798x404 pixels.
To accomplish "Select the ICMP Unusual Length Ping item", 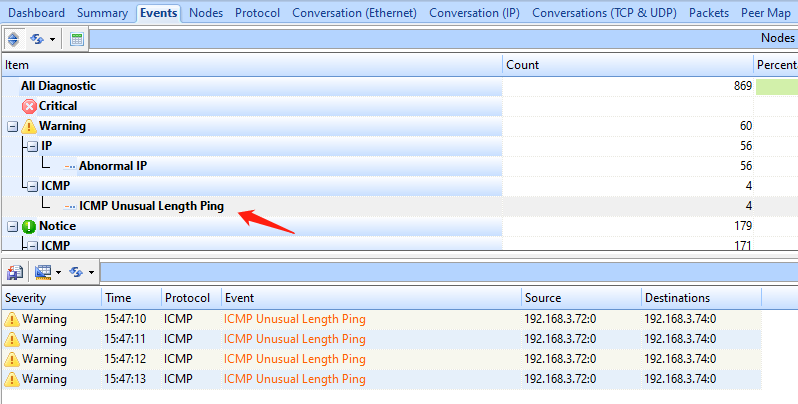I will coord(151,206).
